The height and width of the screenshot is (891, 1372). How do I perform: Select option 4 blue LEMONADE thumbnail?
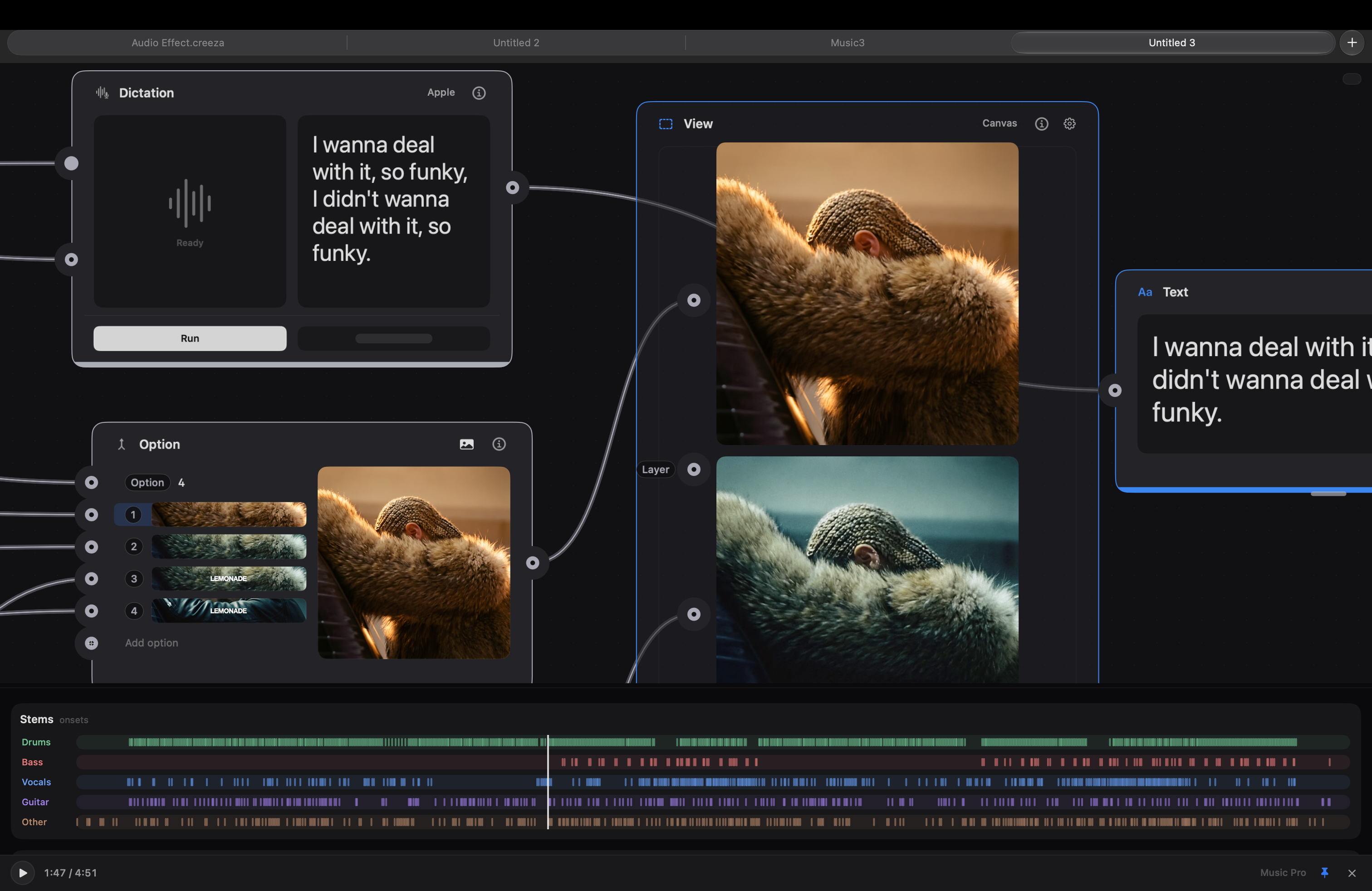click(228, 611)
